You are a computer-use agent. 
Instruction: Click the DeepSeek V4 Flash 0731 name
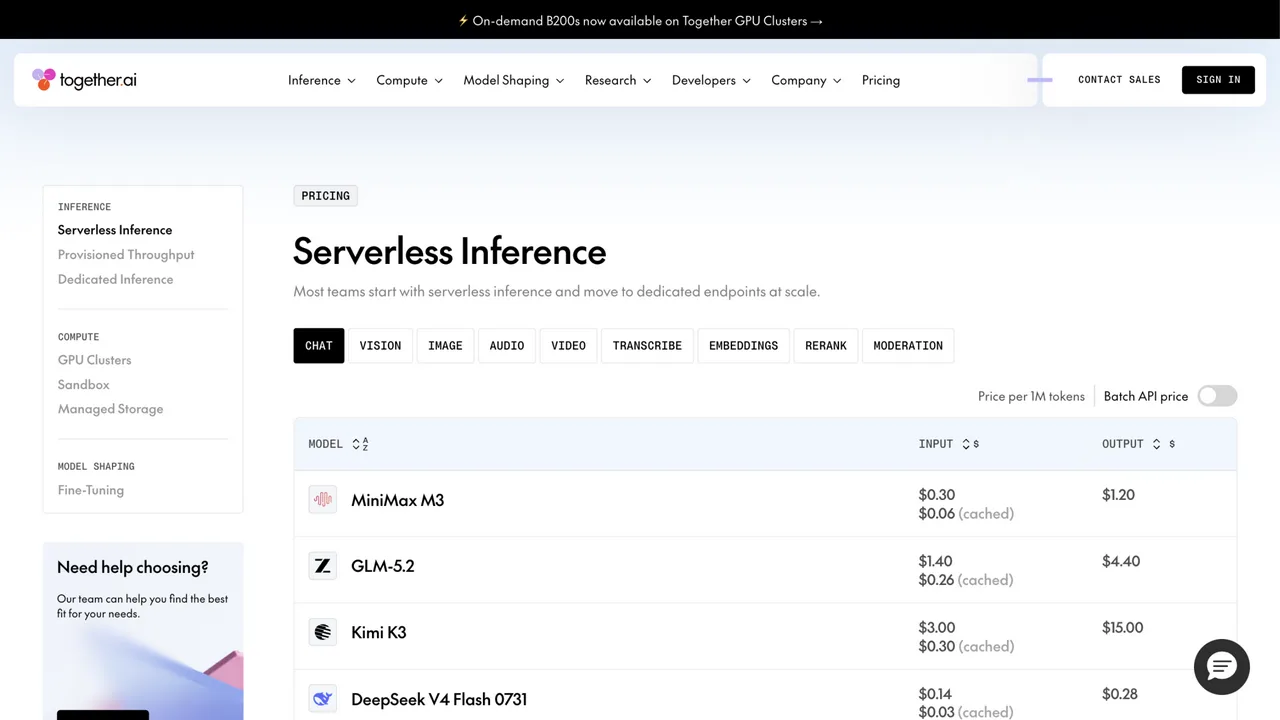tap(439, 699)
